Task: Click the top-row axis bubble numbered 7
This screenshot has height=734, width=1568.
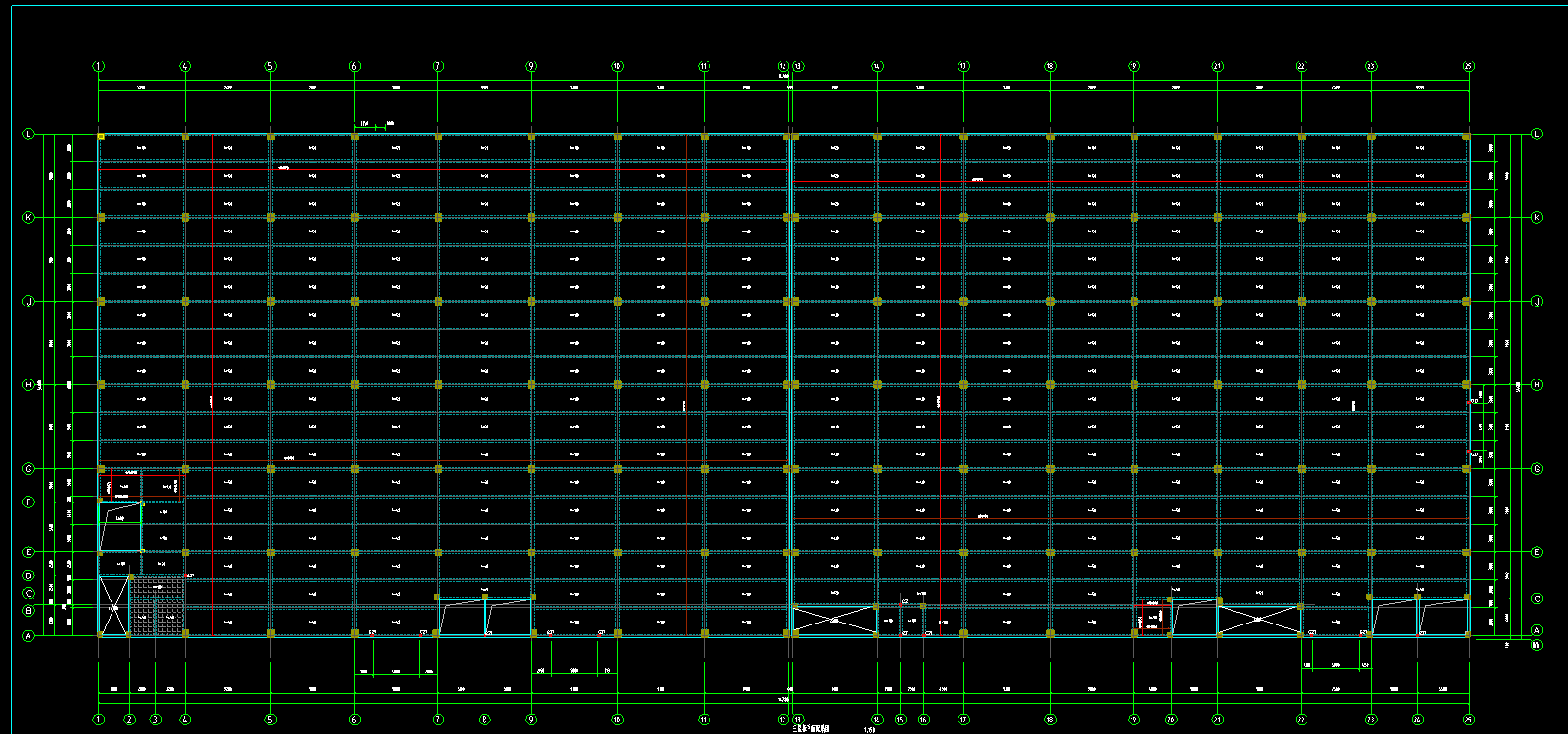Action: pos(438,66)
